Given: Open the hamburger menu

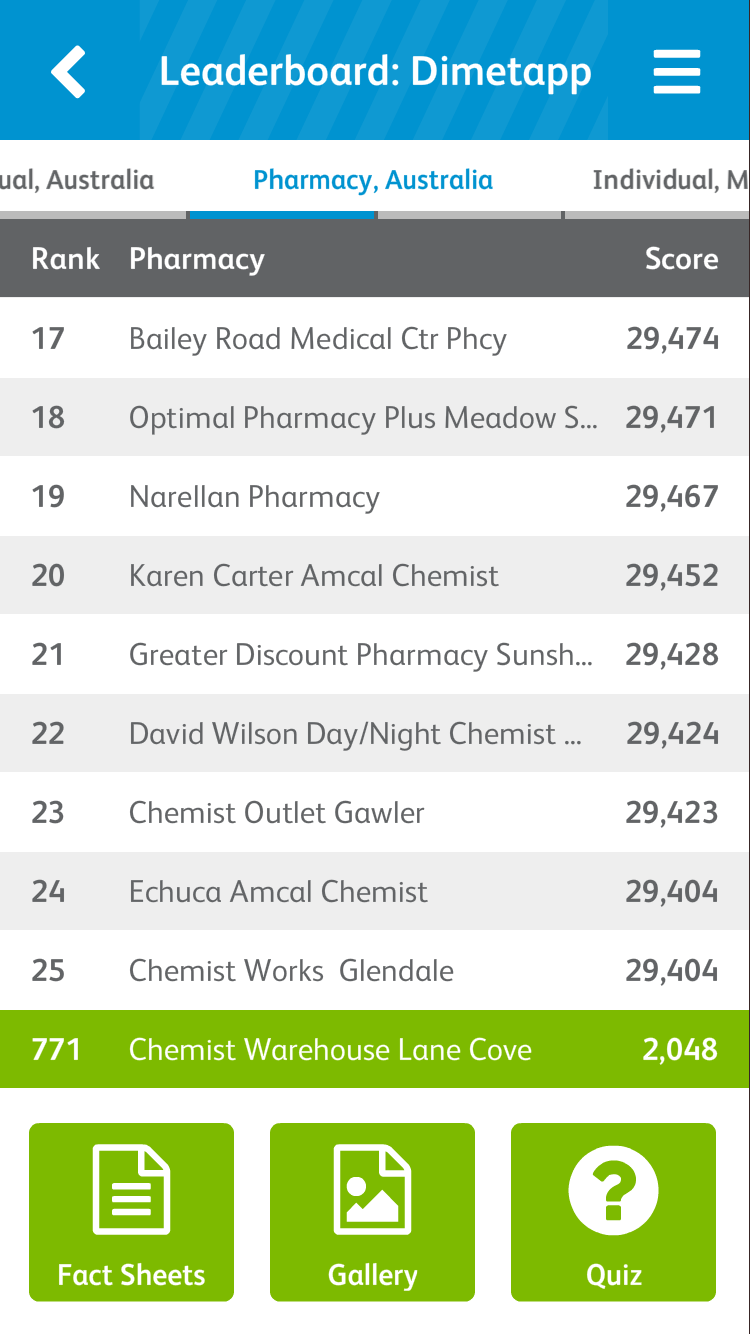Looking at the screenshot, I should pyautogui.click(x=677, y=72).
